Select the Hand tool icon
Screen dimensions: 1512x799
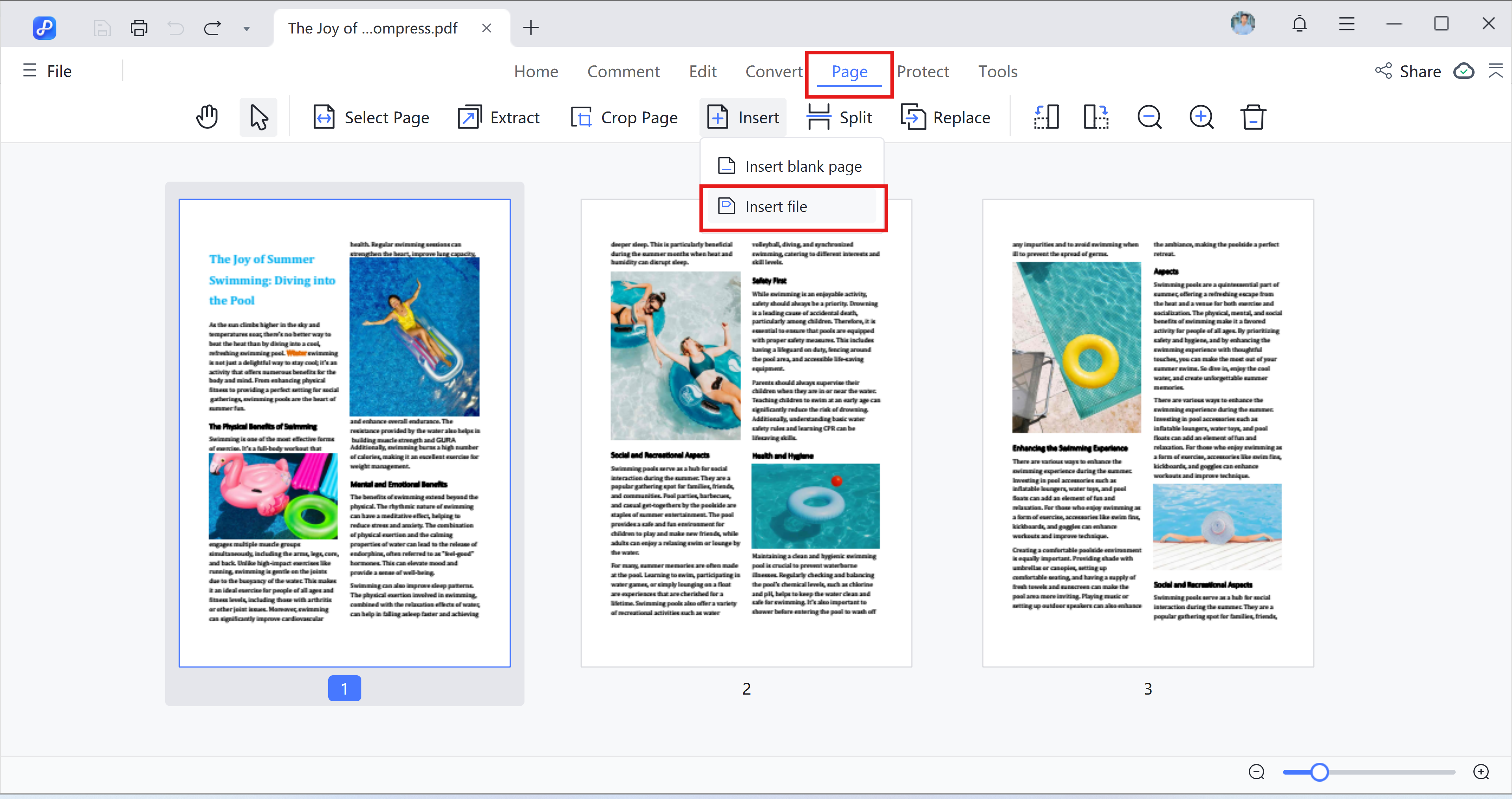(x=206, y=117)
